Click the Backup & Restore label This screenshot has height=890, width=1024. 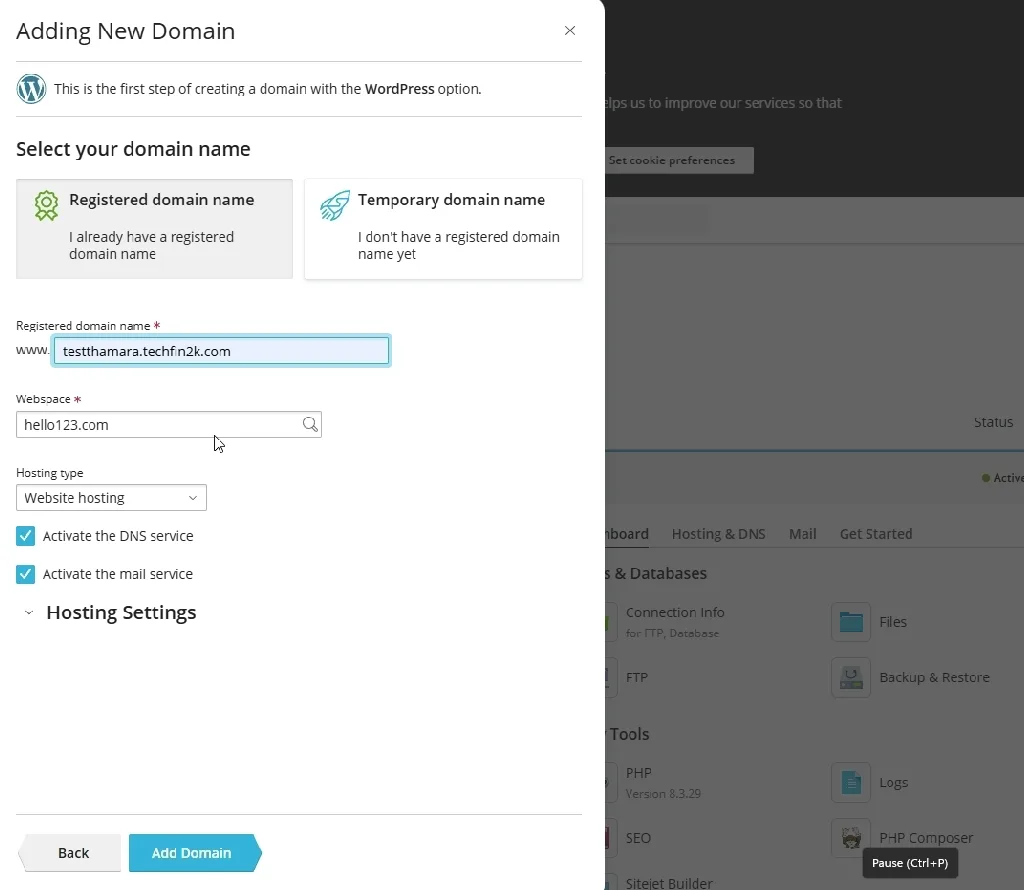tap(934, 677)
